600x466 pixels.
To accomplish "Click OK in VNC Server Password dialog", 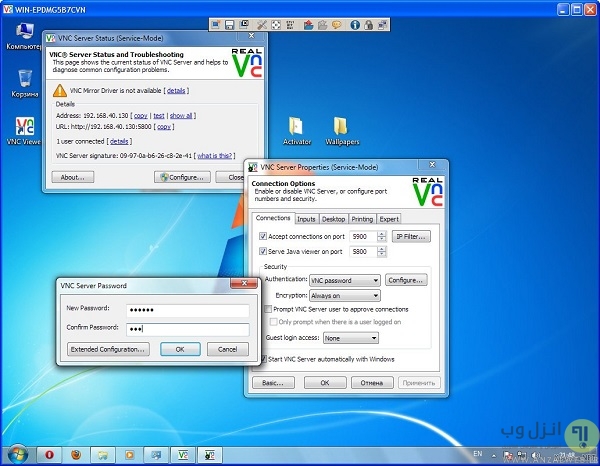I will 180,349.
